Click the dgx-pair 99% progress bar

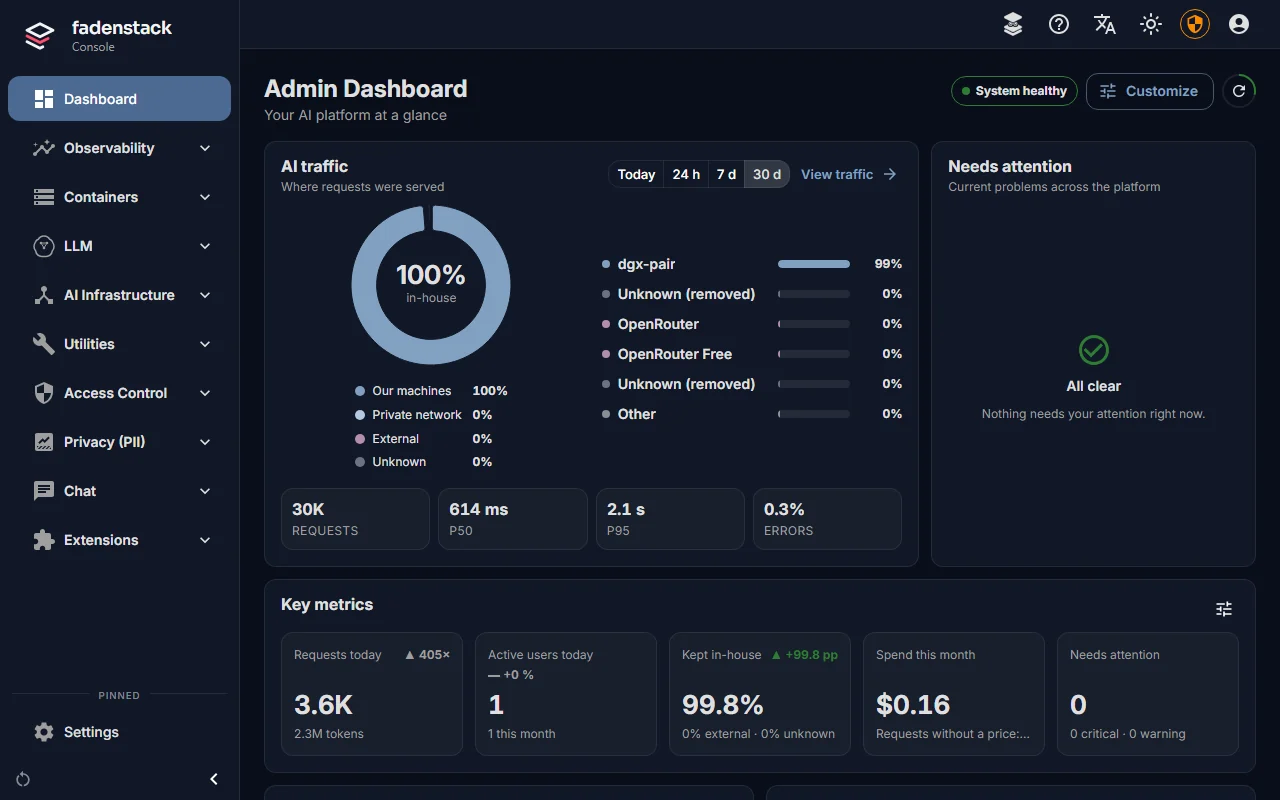pos(814,264)
